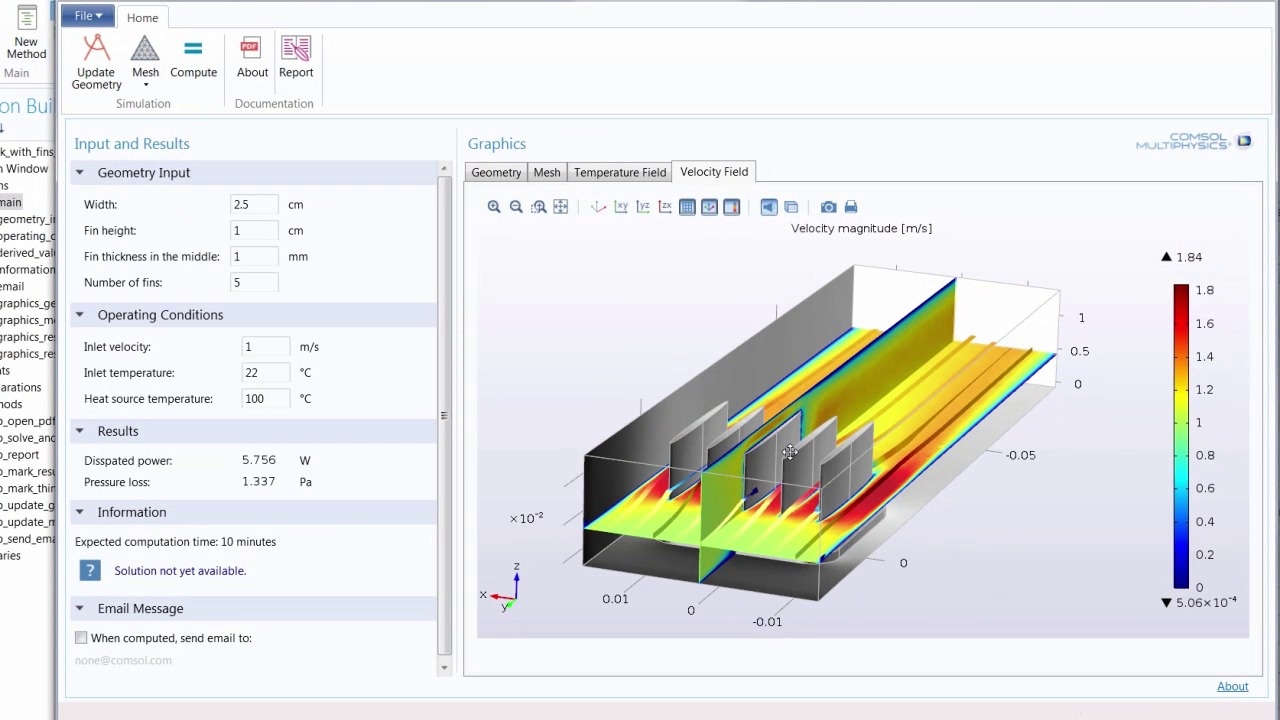Enable 'When computed, send email to' checkbox
The height and width of the screenshot is (720, 1280).
[x=81, y=638]
